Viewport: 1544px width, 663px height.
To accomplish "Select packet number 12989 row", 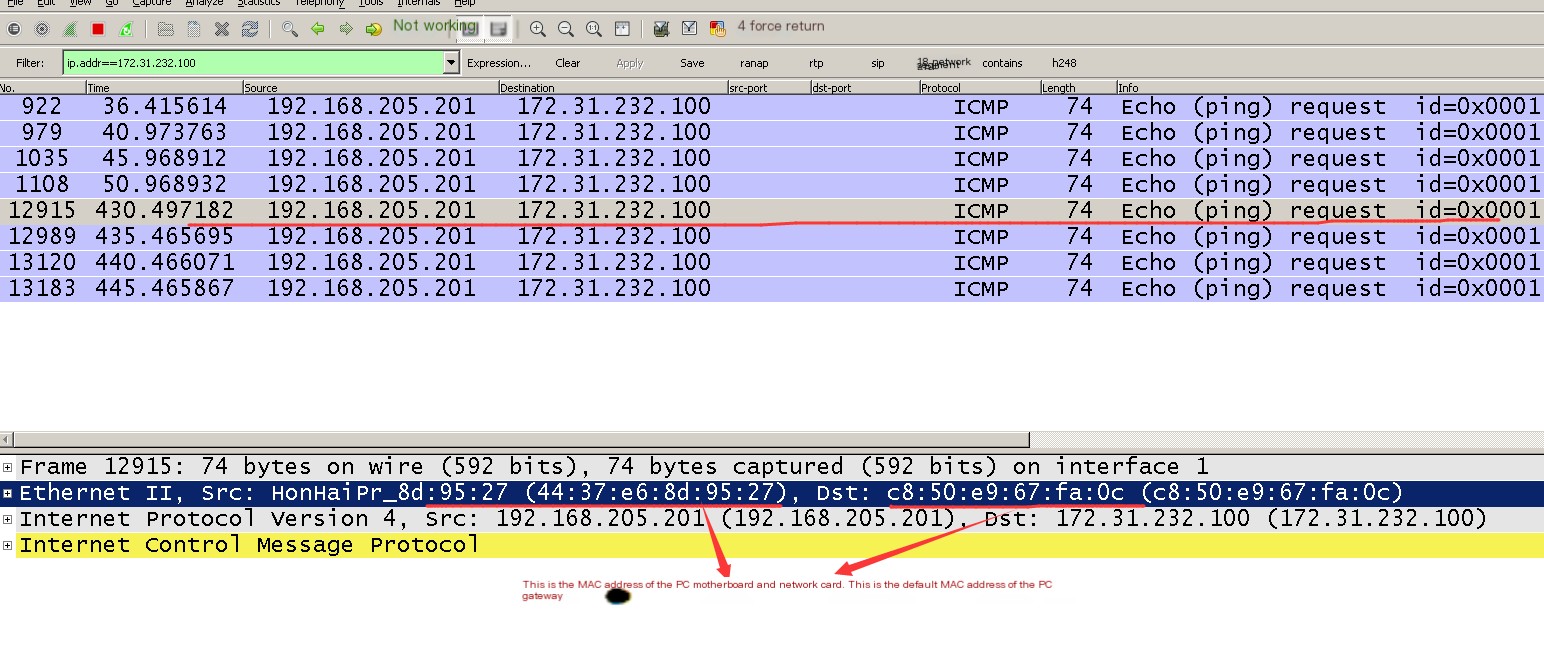I will (772, 237).
